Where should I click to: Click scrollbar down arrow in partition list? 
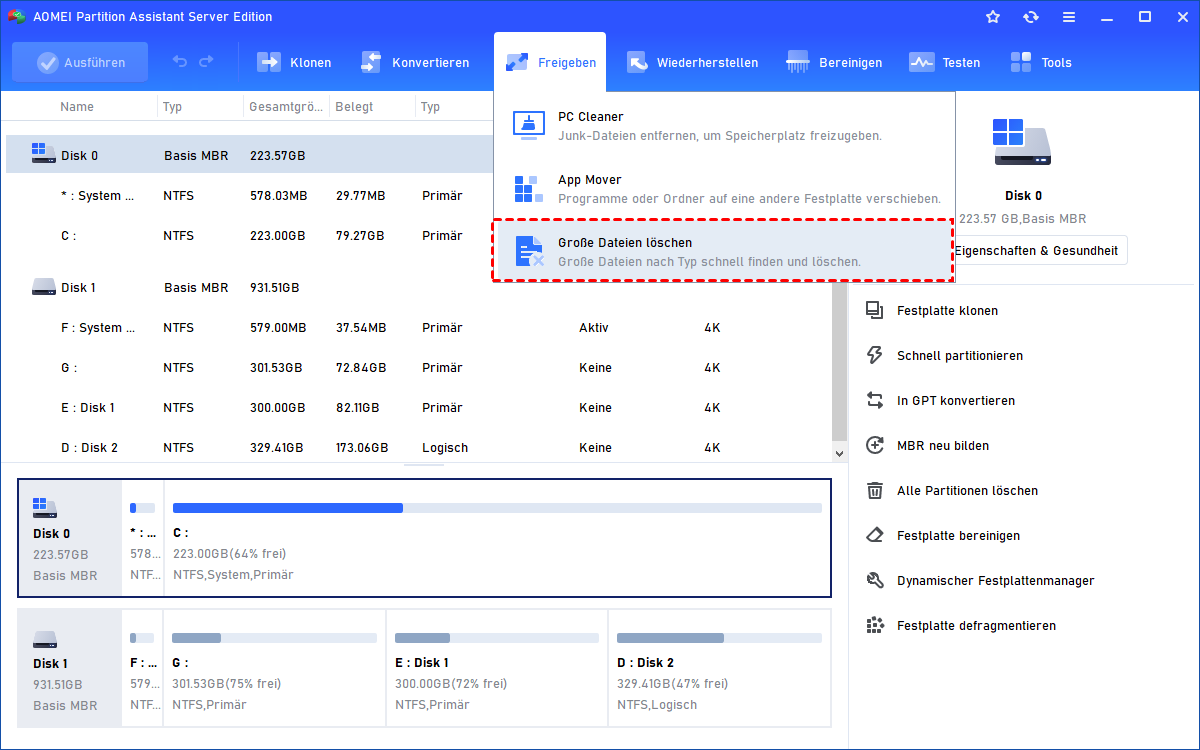(x=840, y=453)
